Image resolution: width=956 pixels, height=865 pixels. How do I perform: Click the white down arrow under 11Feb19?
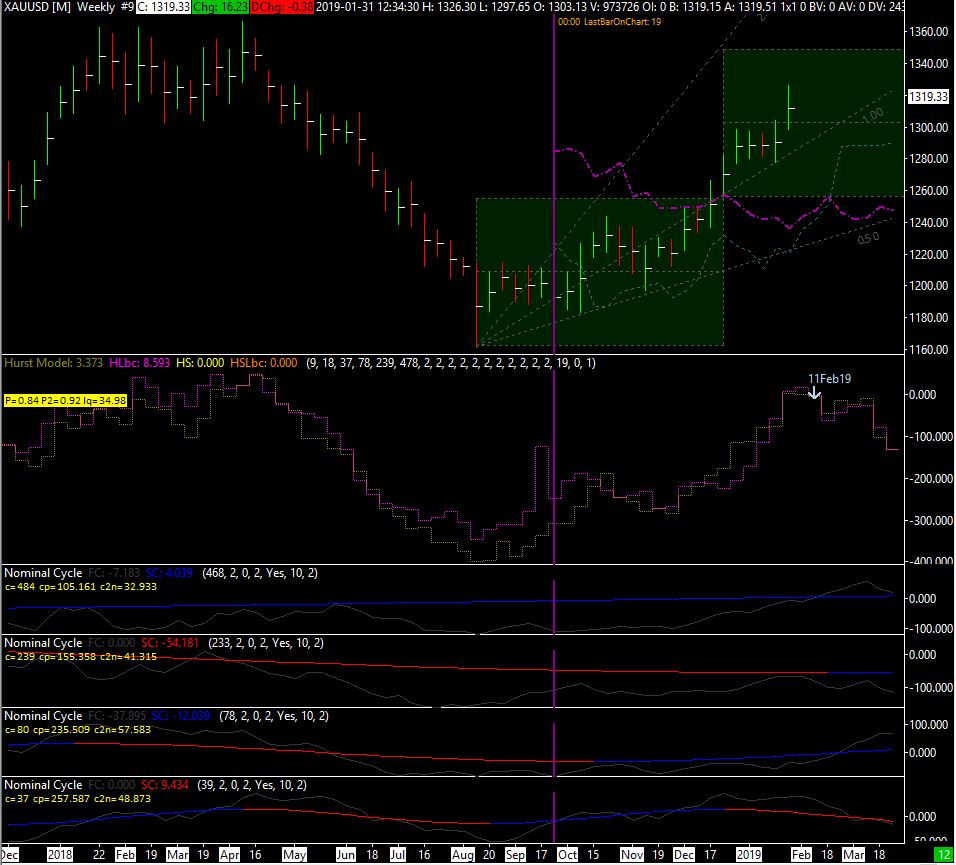814,392
